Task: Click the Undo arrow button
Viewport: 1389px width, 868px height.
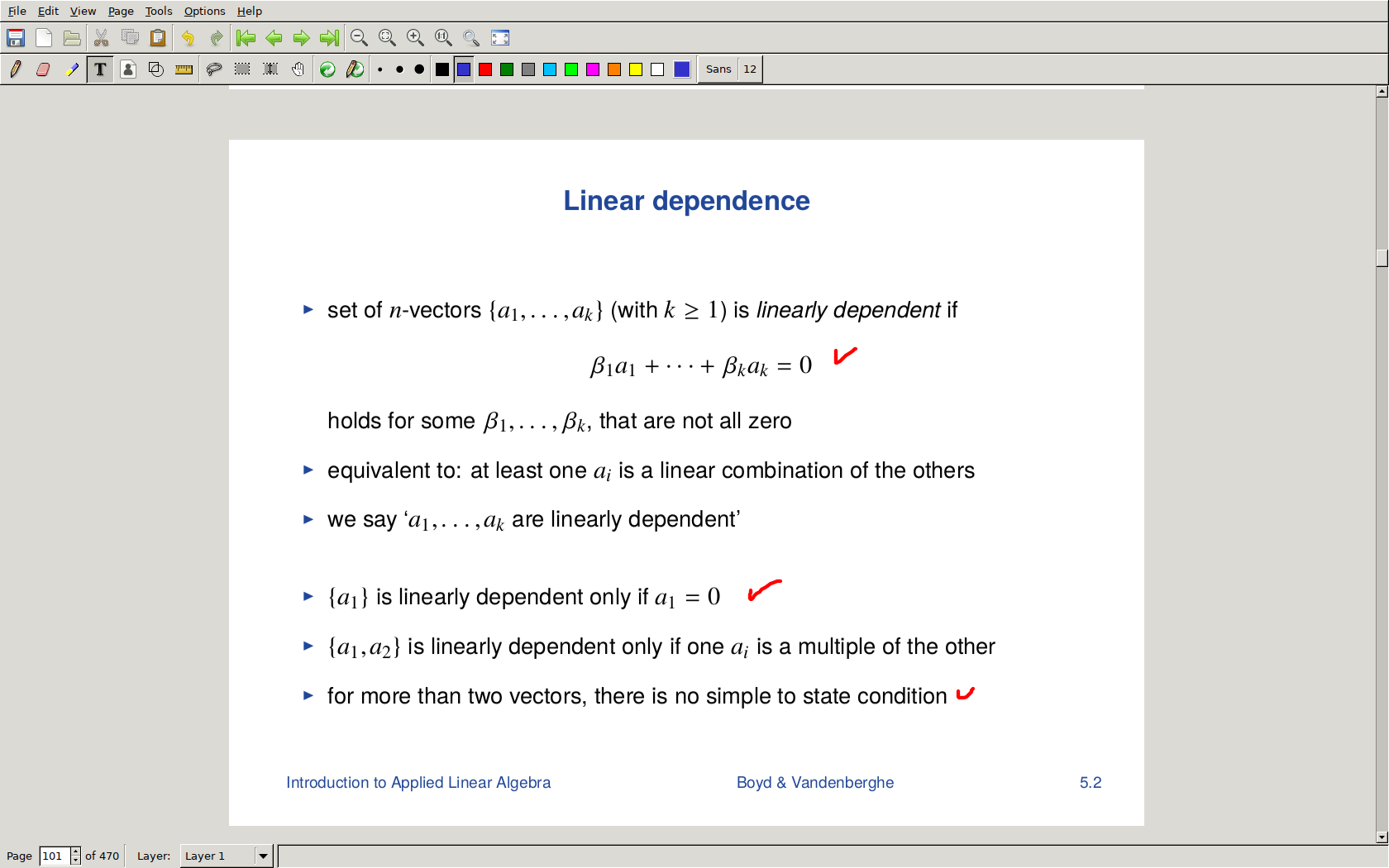Action: click(188, 38)
